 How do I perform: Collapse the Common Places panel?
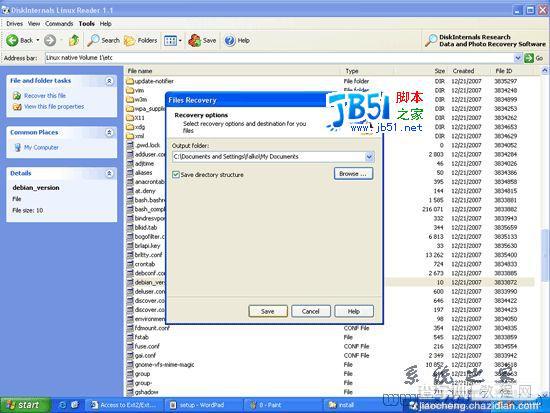click(109, 133)
